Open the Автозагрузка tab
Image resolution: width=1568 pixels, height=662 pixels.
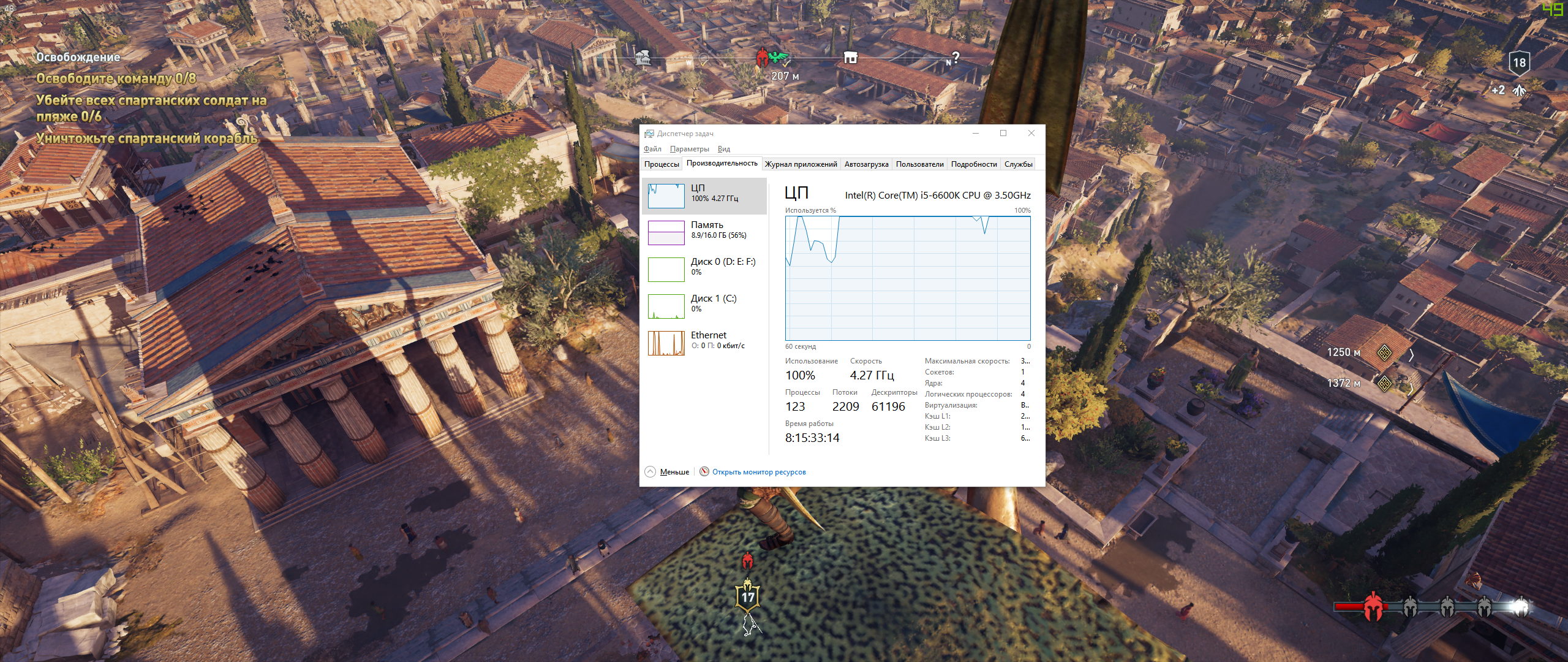click(x=866, y=164)
